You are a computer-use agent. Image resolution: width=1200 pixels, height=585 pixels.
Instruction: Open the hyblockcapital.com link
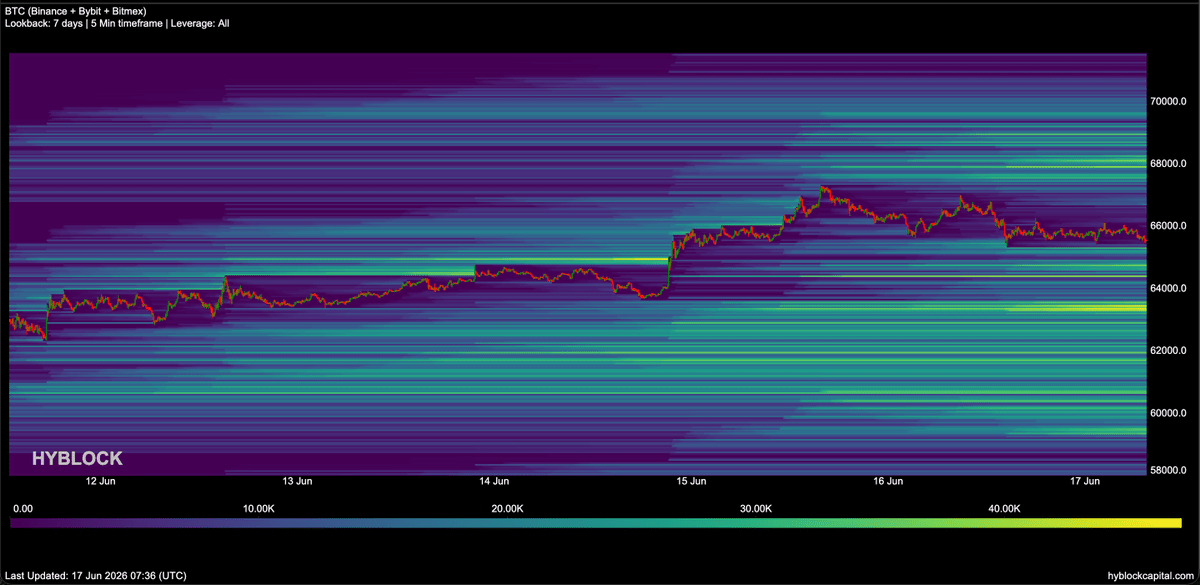[1140, 576]
